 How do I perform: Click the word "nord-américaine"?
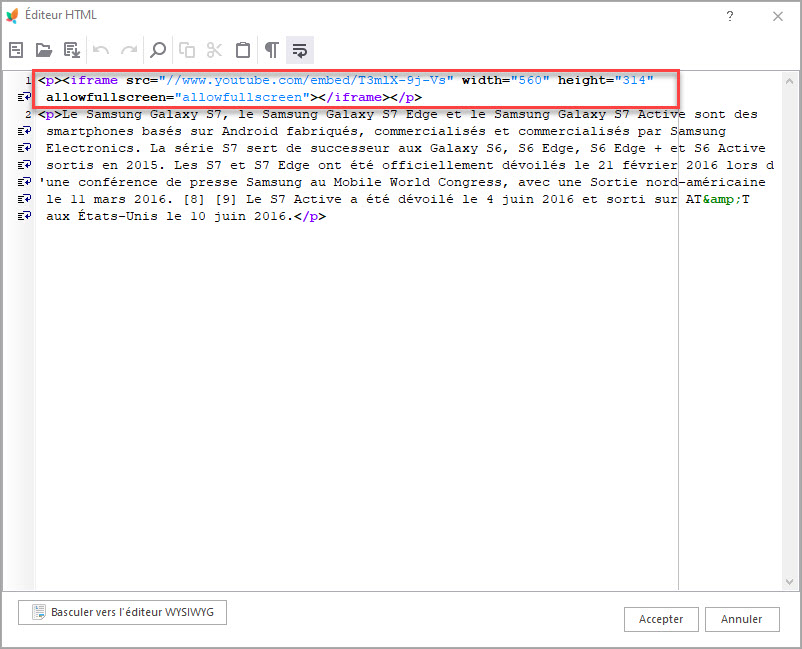pos(705,182)
